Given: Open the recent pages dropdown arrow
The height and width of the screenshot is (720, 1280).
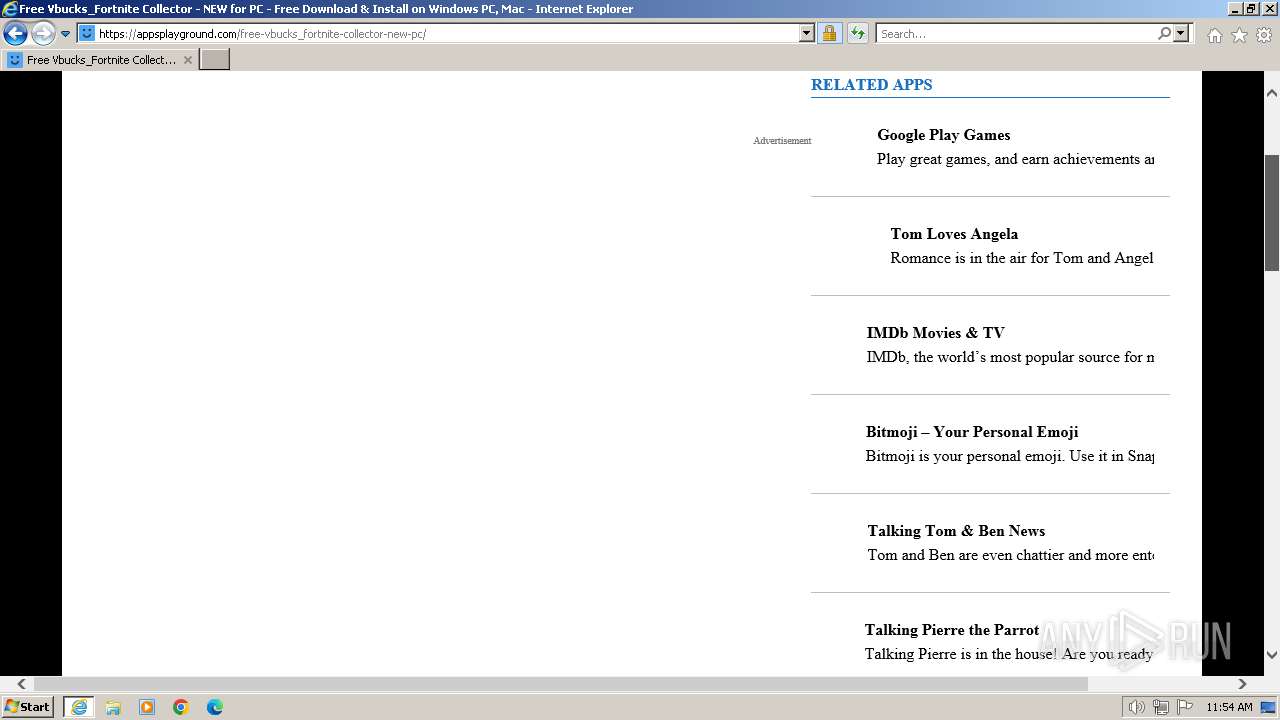Looking at the screenshot, I should pyautogui.click(x=65, y=34).
